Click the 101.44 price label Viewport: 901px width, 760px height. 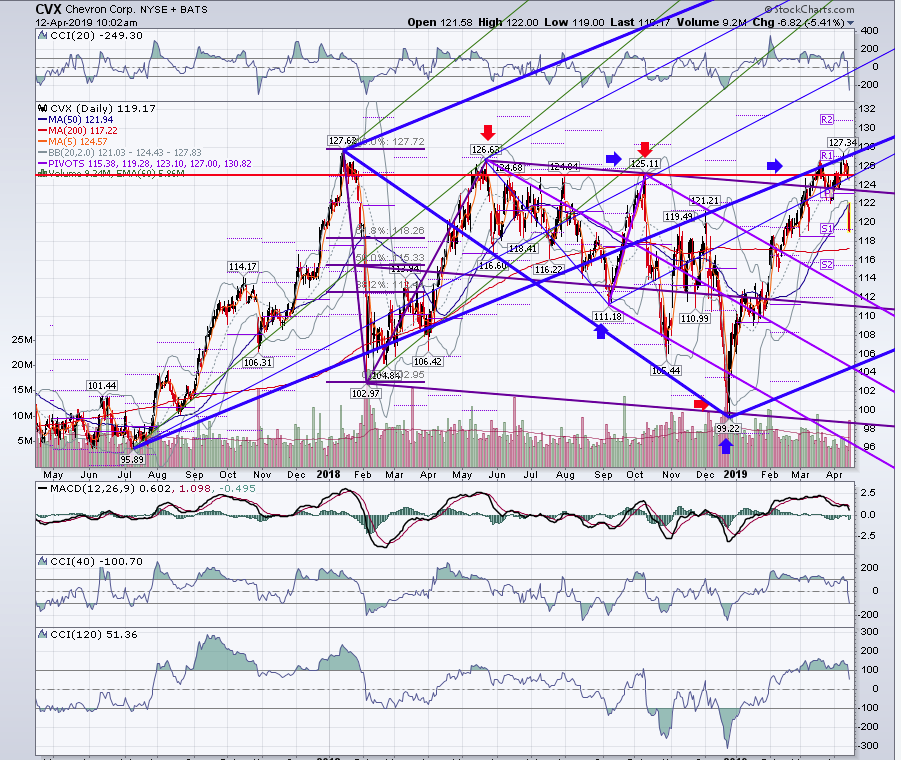102,385
